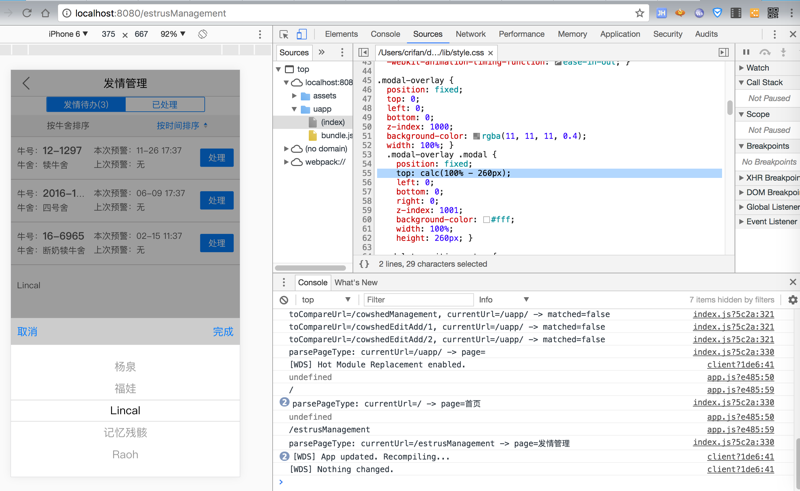
Task: Open the 92% zoom dropdown
Action: 173,34
